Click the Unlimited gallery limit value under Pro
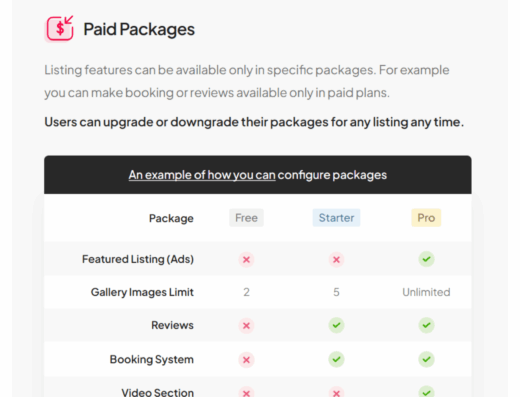 coord(426,292)
